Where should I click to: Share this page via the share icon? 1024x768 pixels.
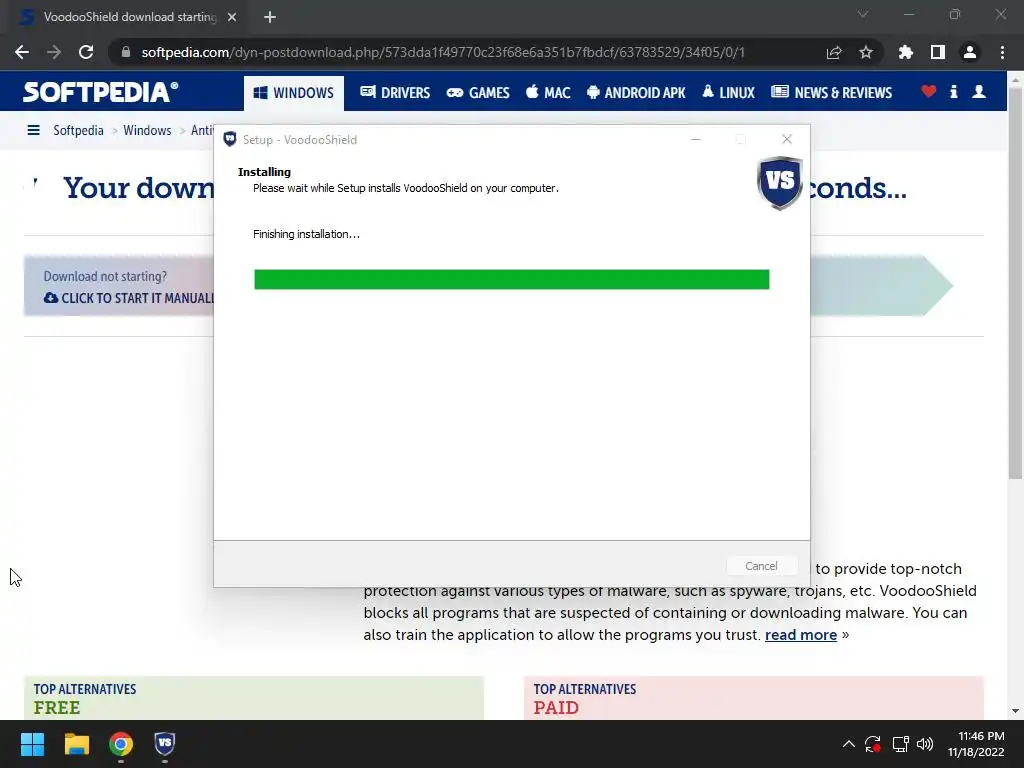[x=834, y=52]
